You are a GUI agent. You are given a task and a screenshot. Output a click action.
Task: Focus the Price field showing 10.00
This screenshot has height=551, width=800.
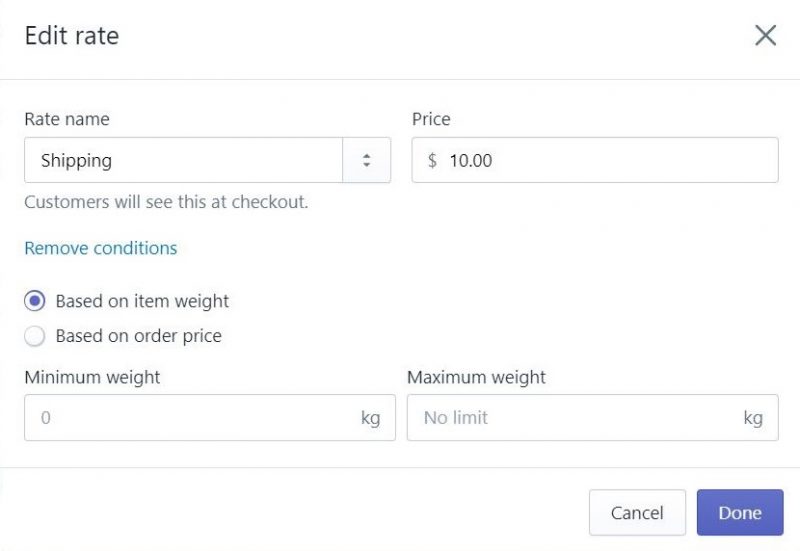click(600, 160)
